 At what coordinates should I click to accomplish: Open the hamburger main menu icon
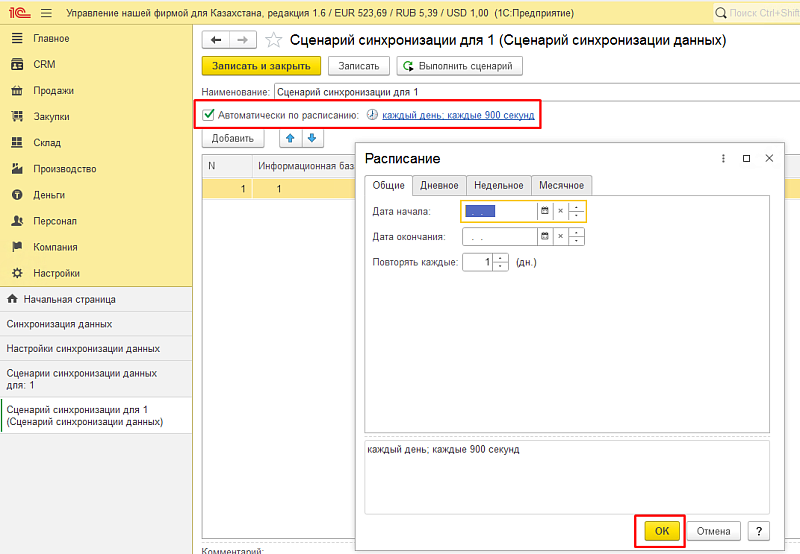tap(46, 13)
